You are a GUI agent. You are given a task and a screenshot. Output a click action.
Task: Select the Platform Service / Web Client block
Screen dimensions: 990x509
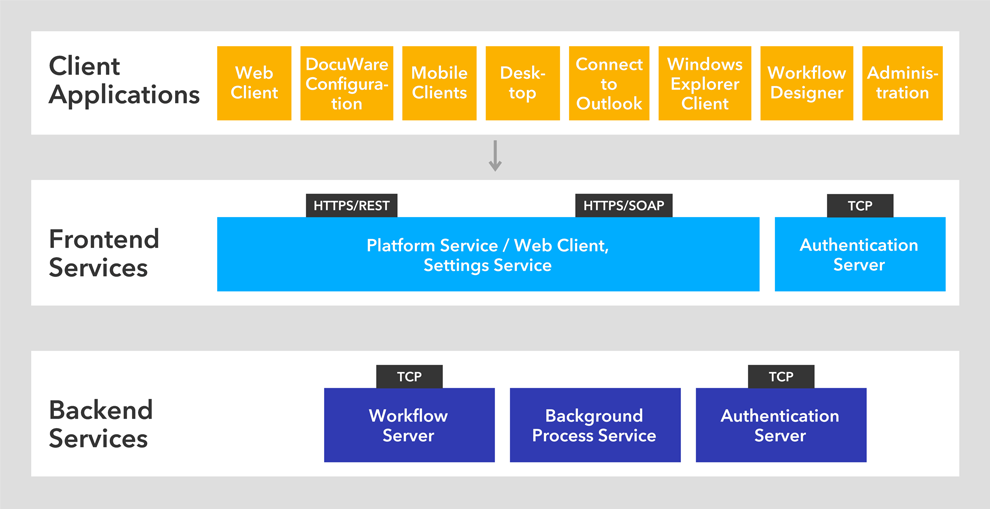(487, 255)
